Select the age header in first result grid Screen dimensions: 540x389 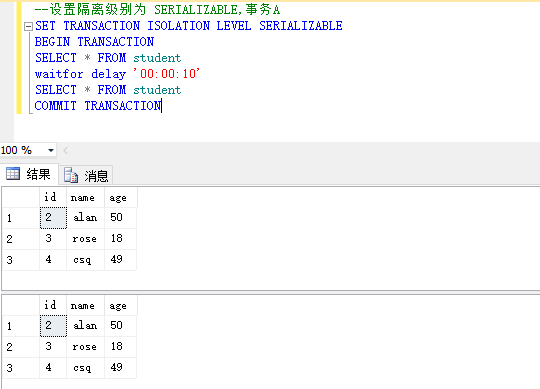(121, 197)
